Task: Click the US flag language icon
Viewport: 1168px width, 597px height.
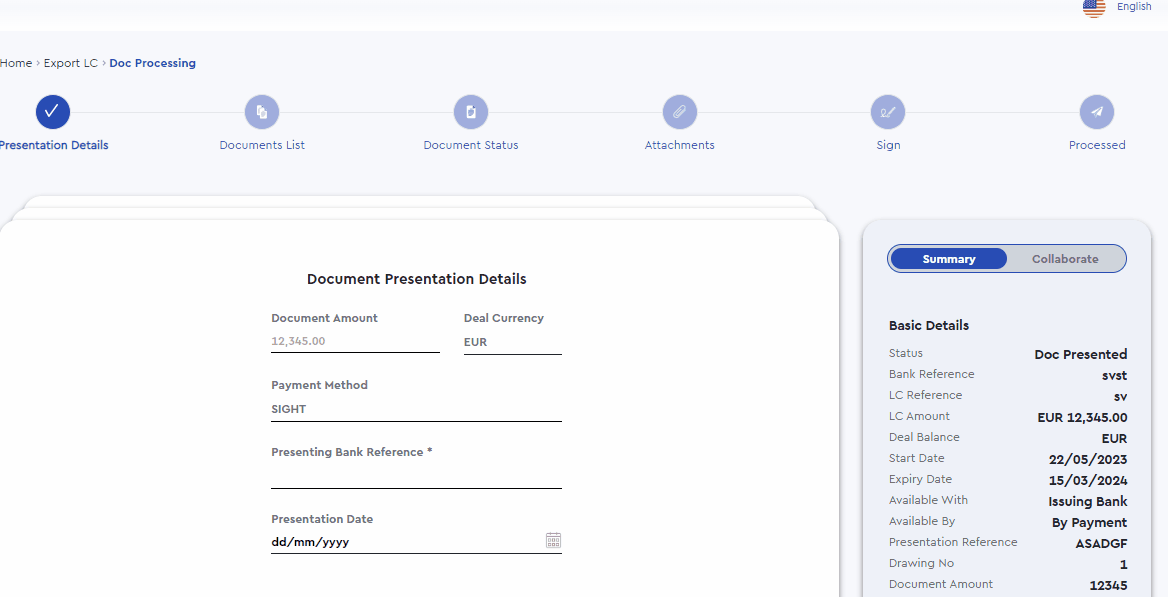Action: click(1094, 7)
